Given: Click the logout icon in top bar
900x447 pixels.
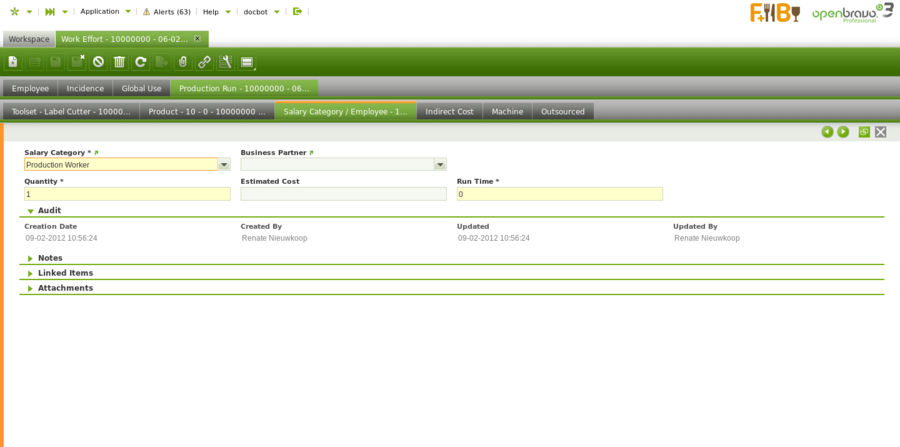Looking at the screenshot, I should coord(297,11).
